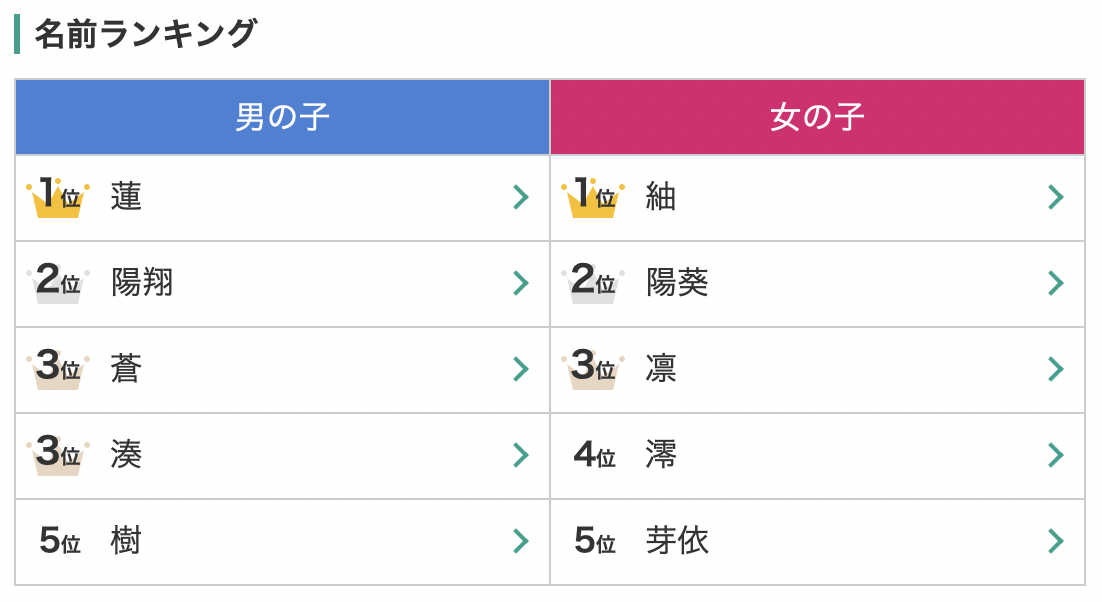Click the chevron arrow for 湊
This screenshot has height=602, width=1102.
(520, 455)
